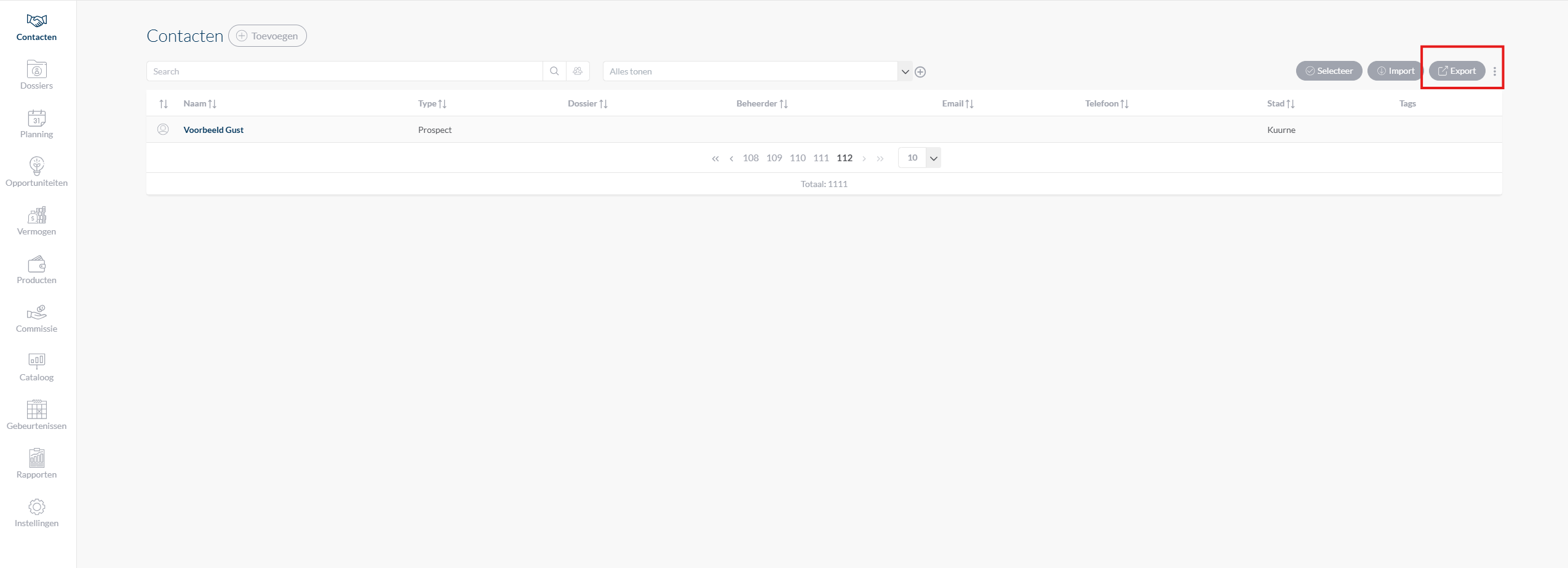
Task: Go to page 108
Action: (x=750, y=158)
